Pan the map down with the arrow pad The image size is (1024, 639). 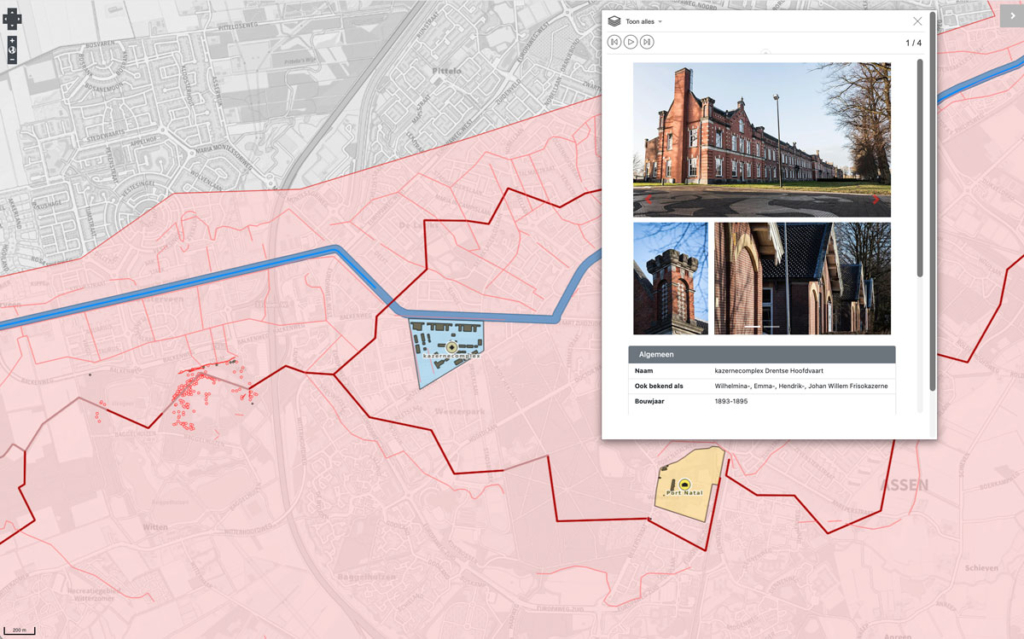click(x=12, y=24)
